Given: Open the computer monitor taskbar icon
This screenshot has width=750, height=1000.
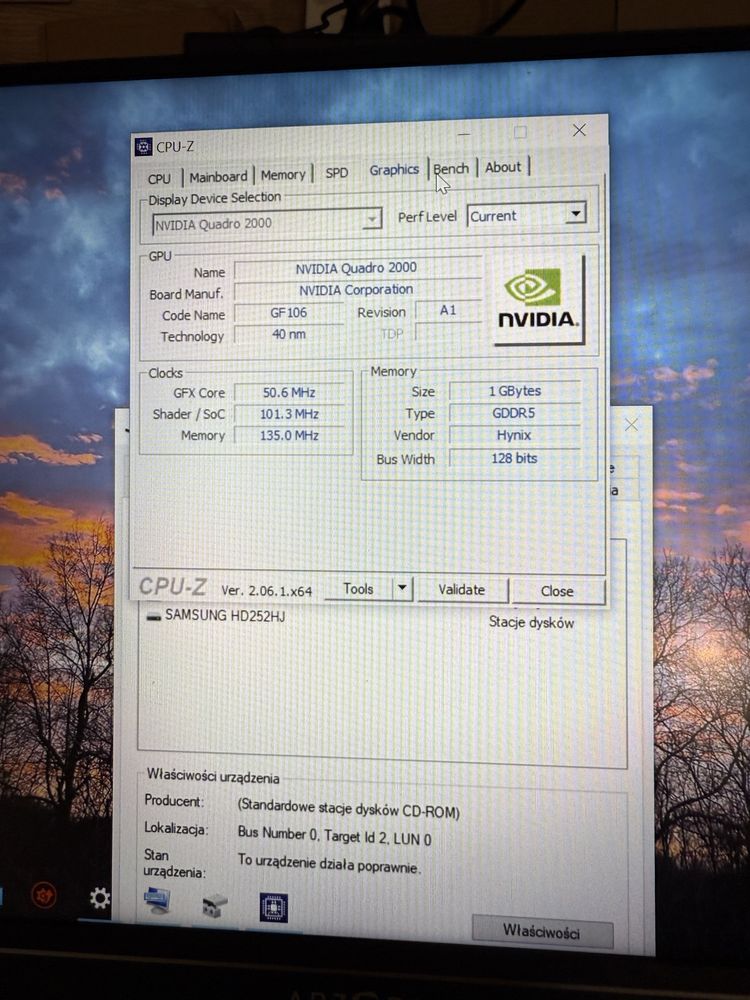Looking at the screenshot, I should (157, 901).
